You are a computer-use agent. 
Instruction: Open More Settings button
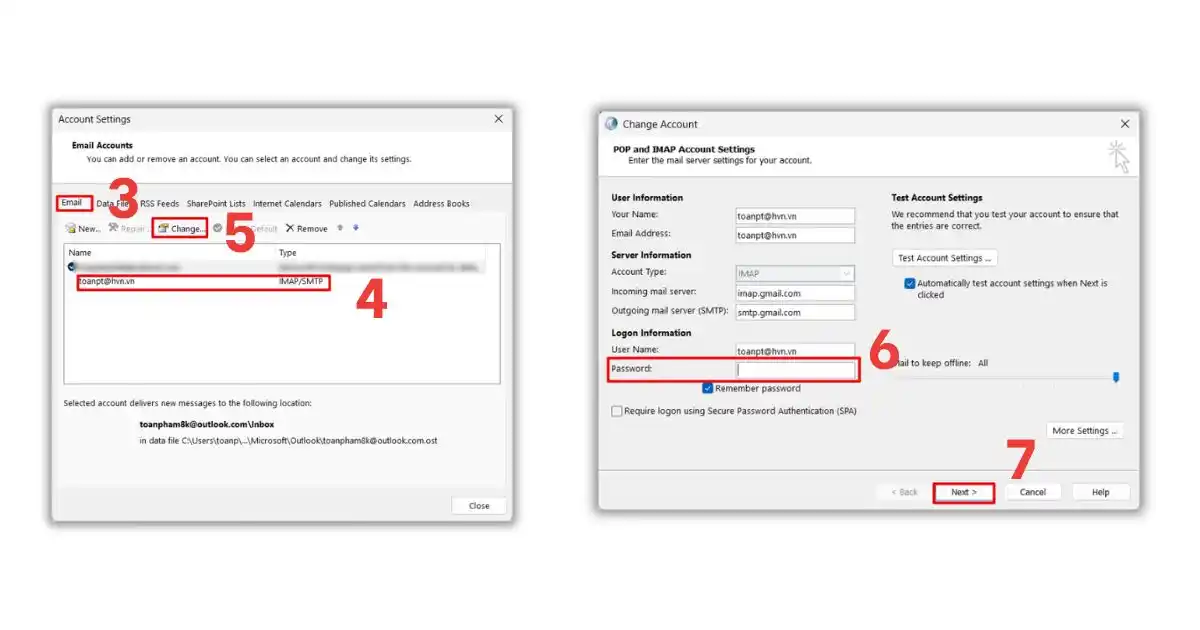1085,431
